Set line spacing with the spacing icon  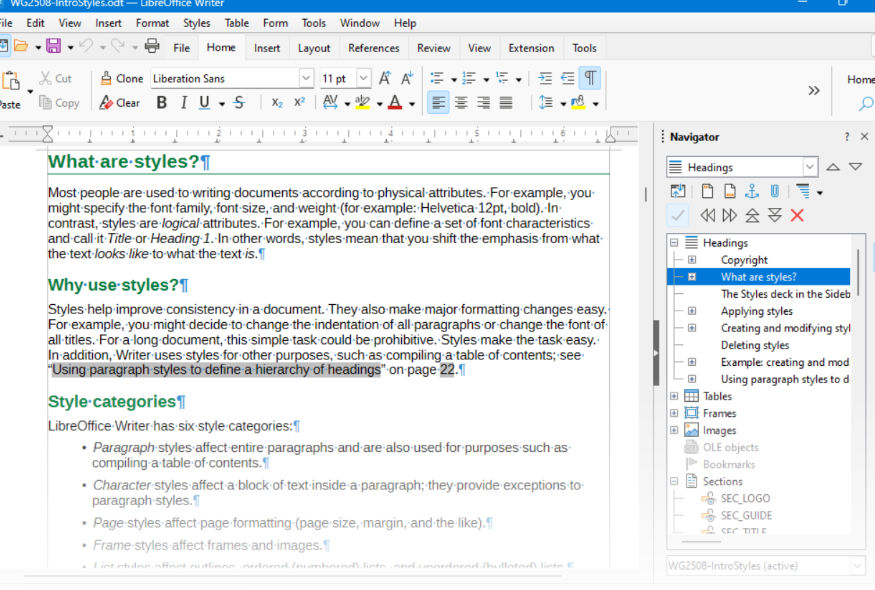pyautogui.click(x=546, y=103)
